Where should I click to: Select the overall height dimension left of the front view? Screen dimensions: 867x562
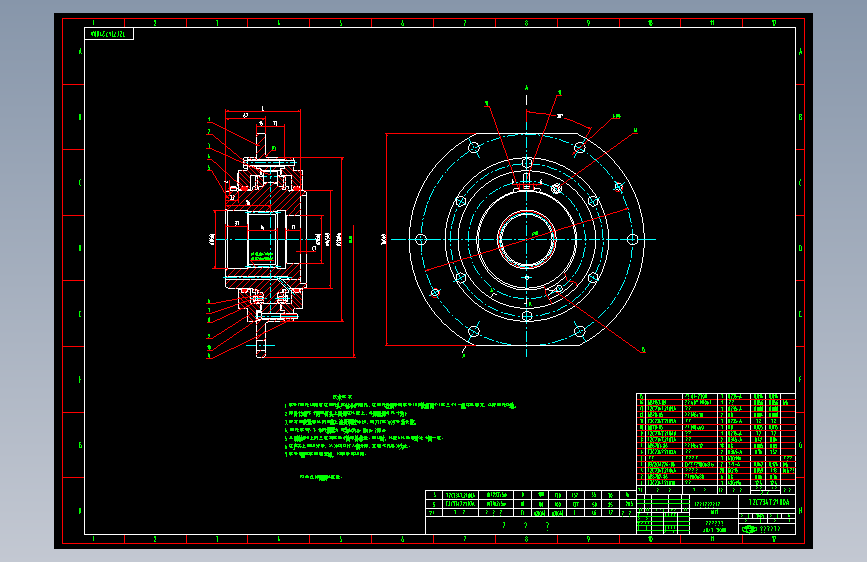pos(384,240)
